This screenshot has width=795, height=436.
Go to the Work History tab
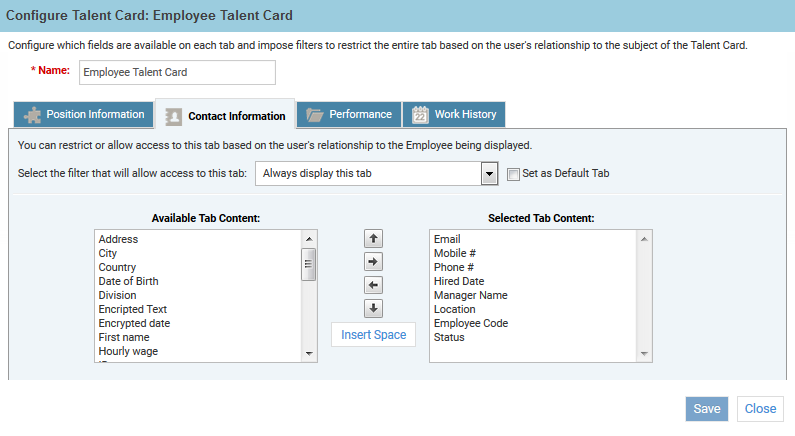point(454,115)
